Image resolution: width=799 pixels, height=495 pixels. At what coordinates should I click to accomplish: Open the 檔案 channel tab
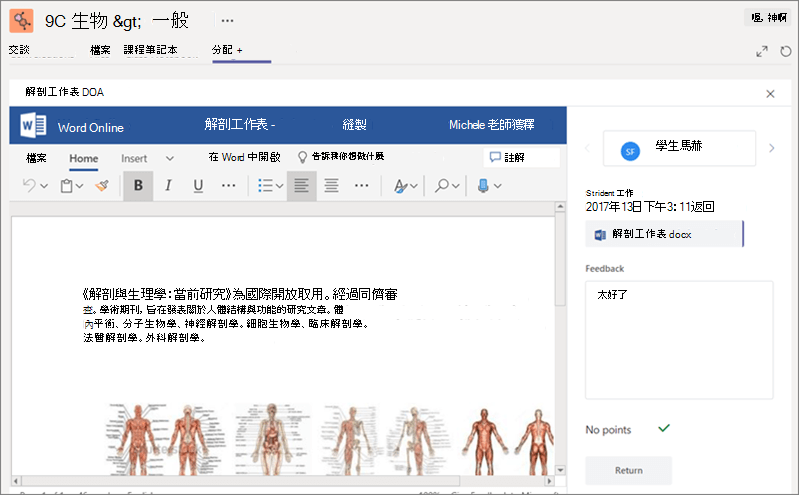(x=100, y=50)
